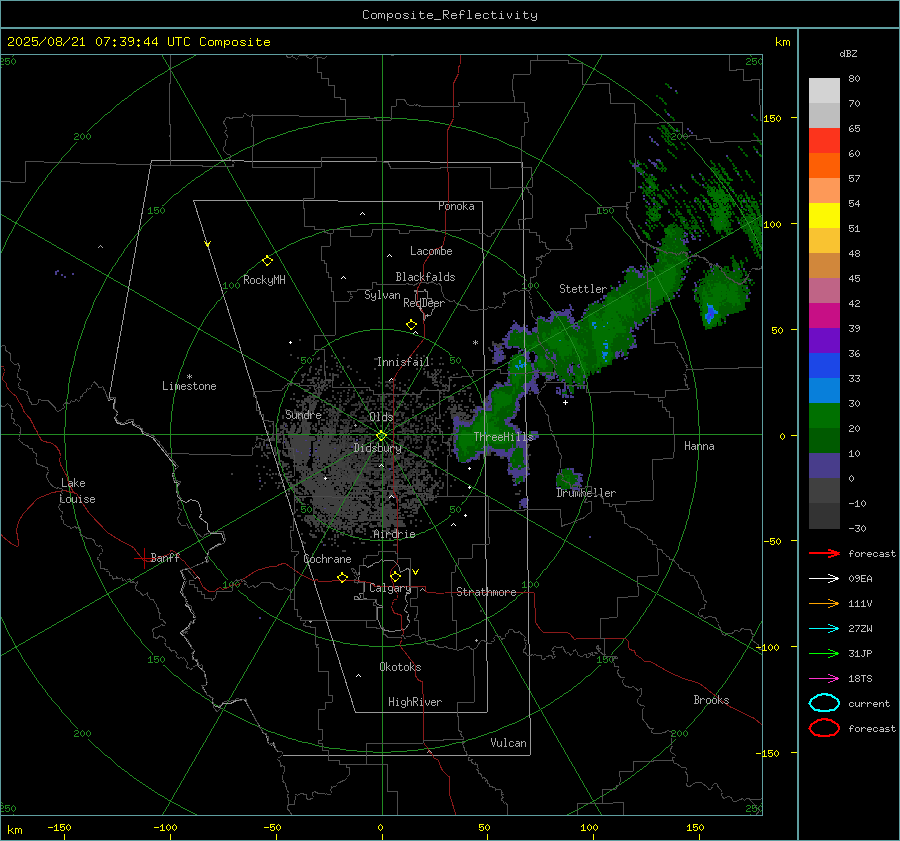Click the asterisk marker above Limestone

coord(189,377)
